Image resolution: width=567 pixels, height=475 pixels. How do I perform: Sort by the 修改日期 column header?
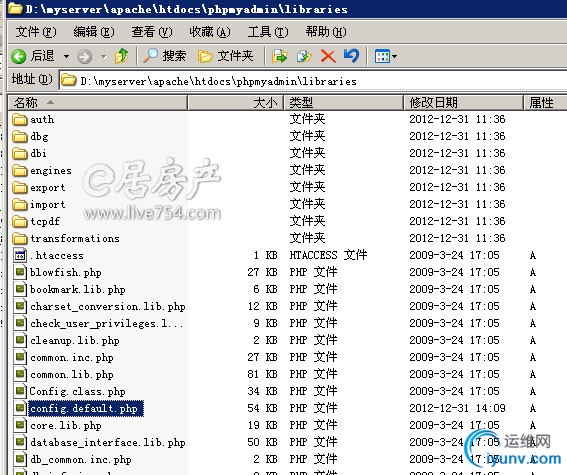(464, 103)
